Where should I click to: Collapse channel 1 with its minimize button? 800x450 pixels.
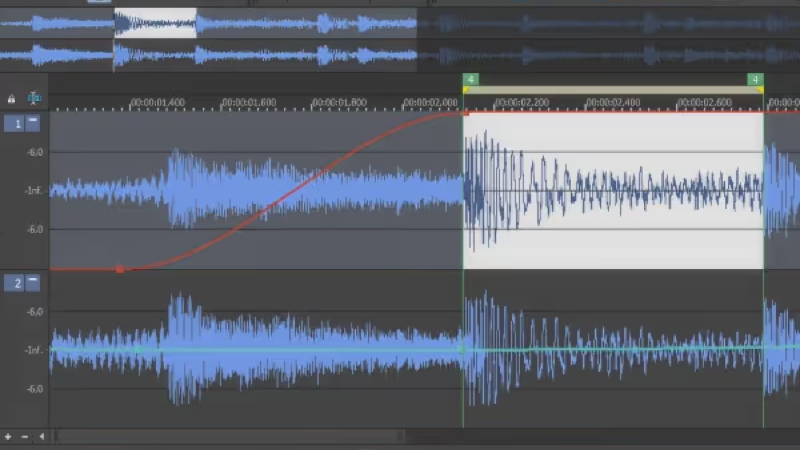pos(32,123)
